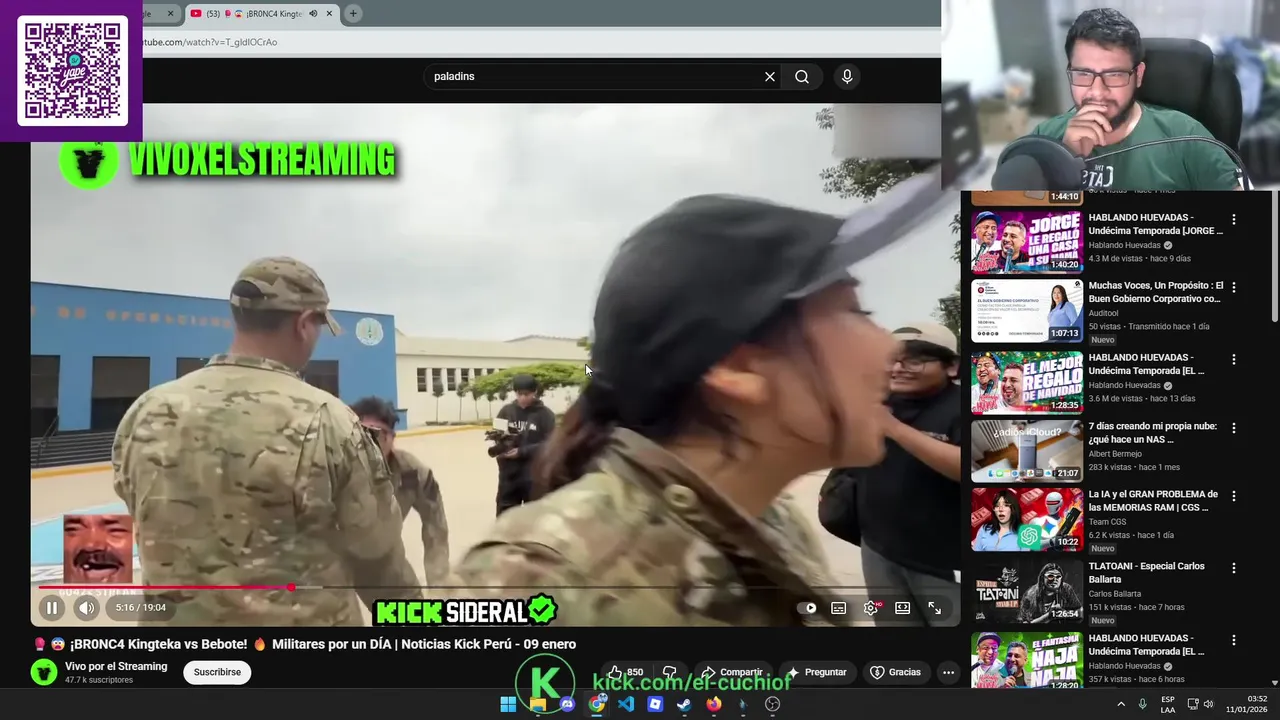Open 'TLATOANI - Especial Carlos Ballarta' title
1280x720 pixels.
coord(1146,572)
